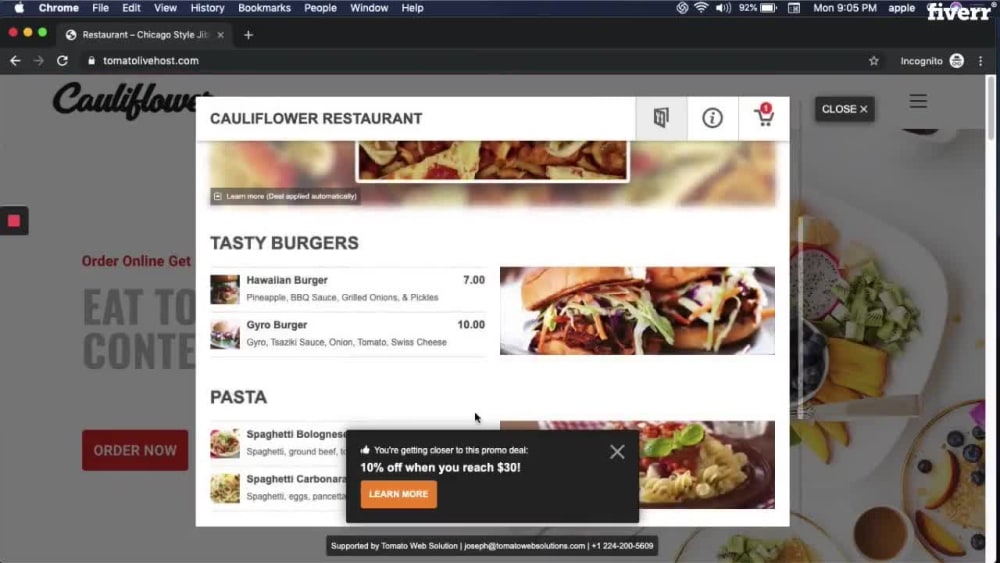Click the Learn more deal applied link
The image size is (1000, 563).
click(x=285, y=196)
